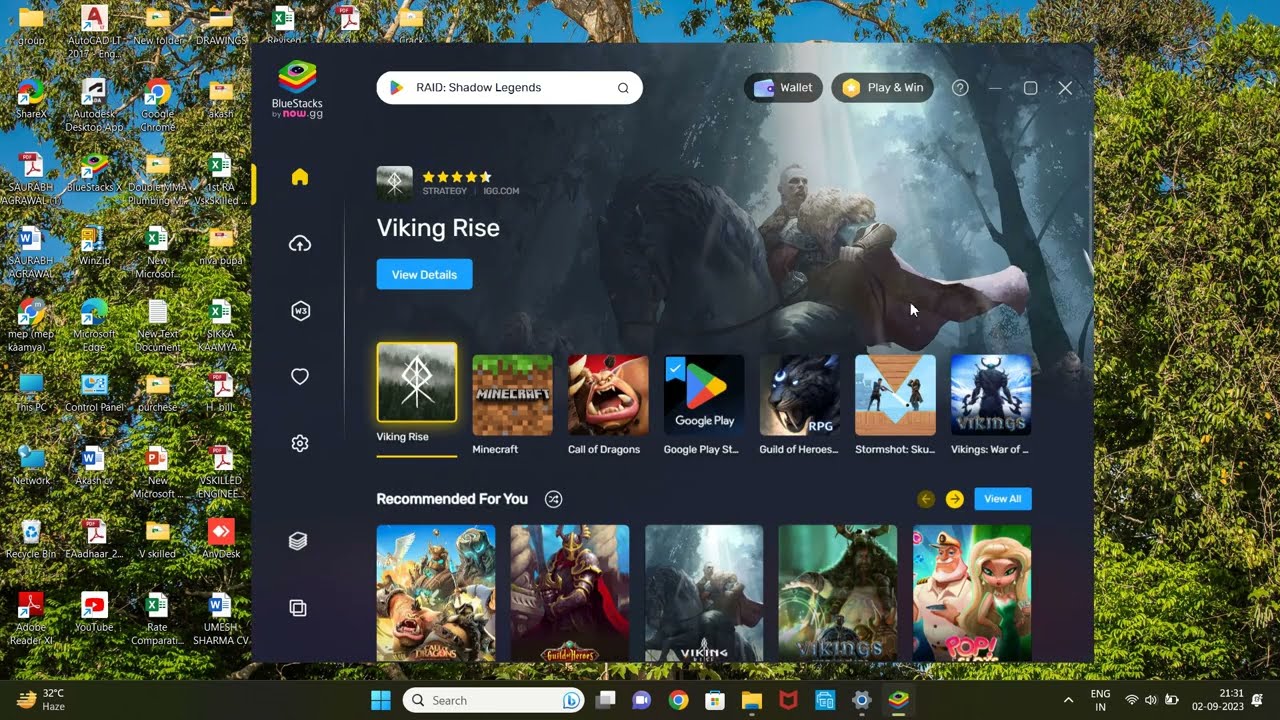Open File Explorer from the taskbar
Viewport: 1280px width, 720px height.
tap(752, 700)
